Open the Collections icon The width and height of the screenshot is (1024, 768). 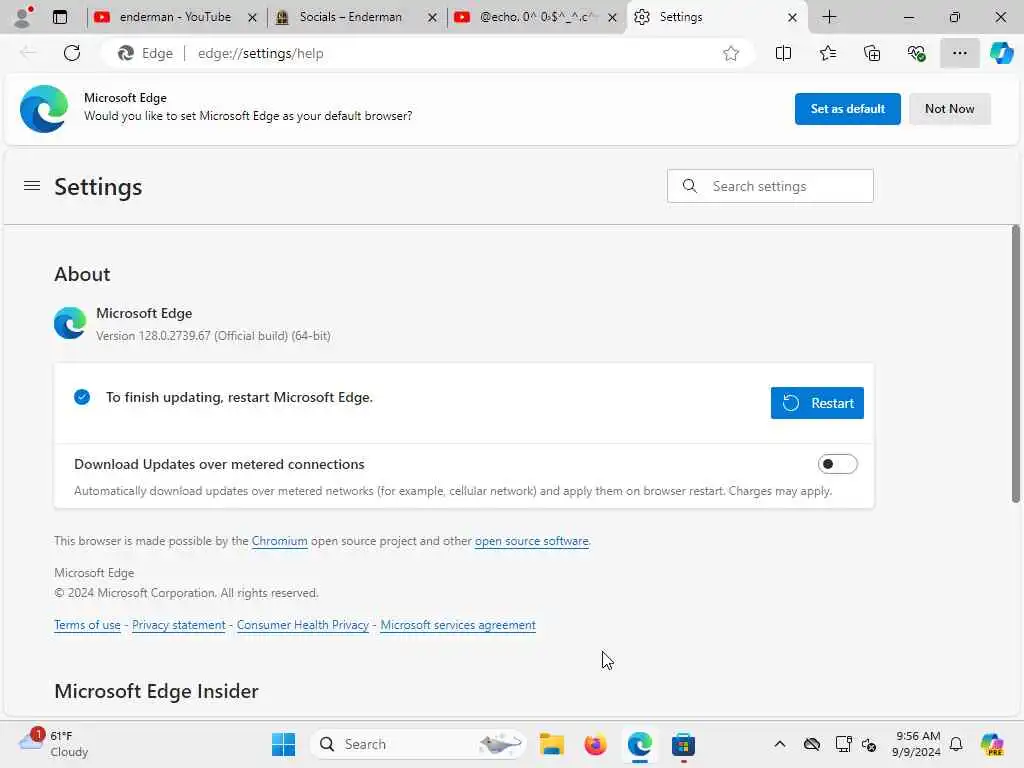[x=872, y=54]
